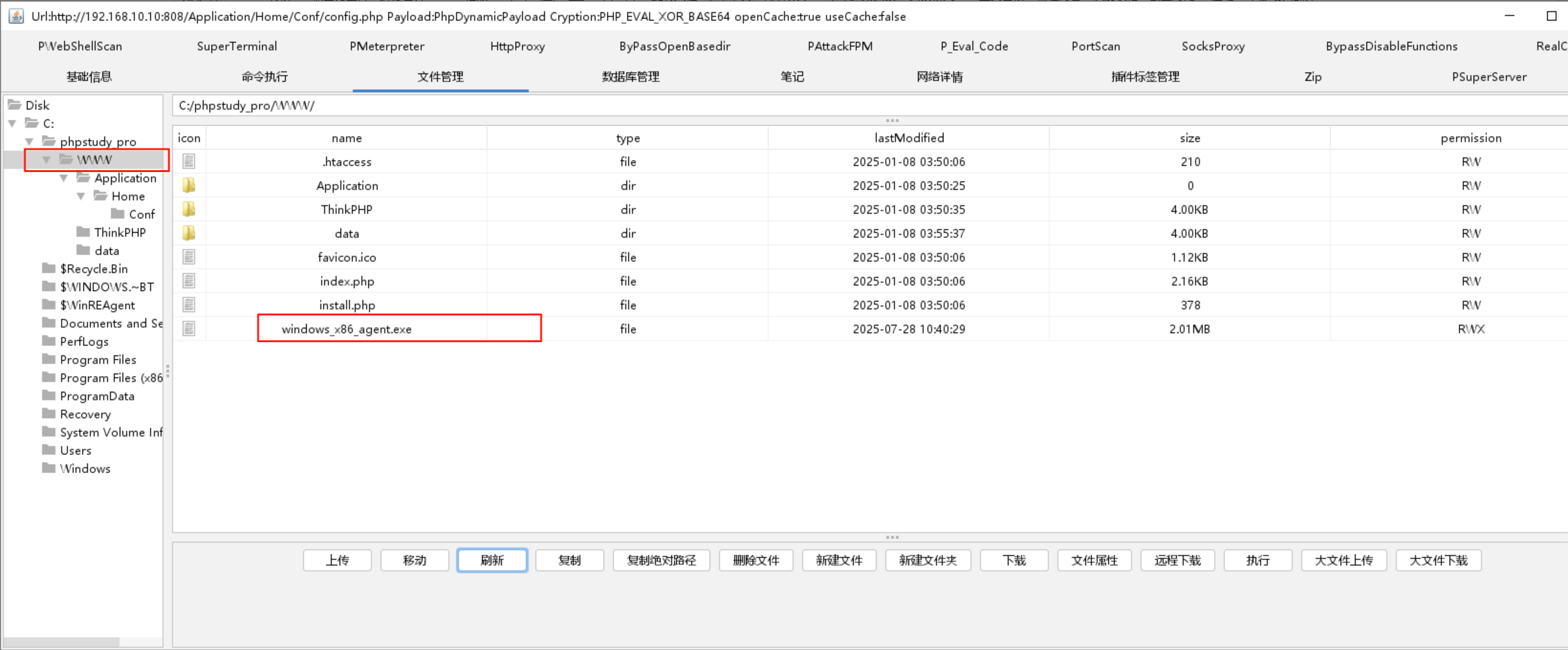This screenshot has width=1568, height=650.
Task: Click the 执行 execute button
Action: click(x=1258, y=560)
